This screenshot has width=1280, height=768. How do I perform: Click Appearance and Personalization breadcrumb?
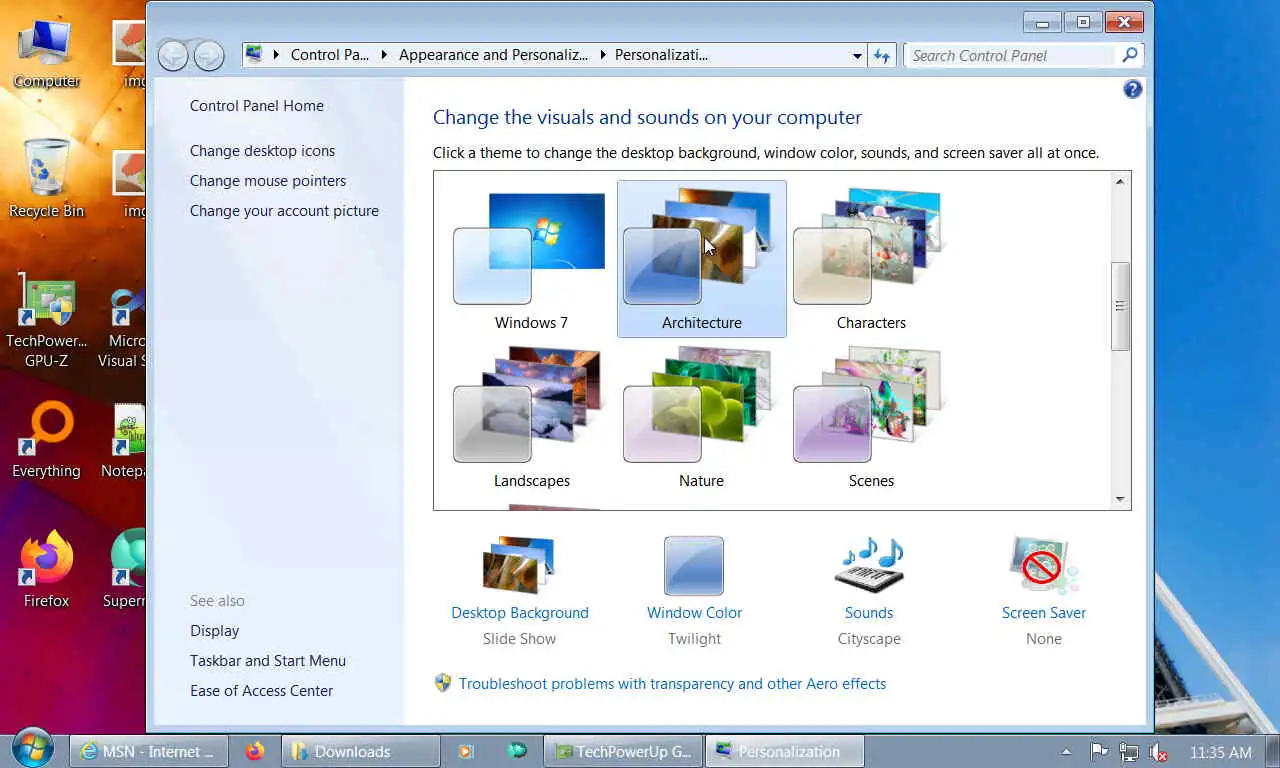point(493,55)
